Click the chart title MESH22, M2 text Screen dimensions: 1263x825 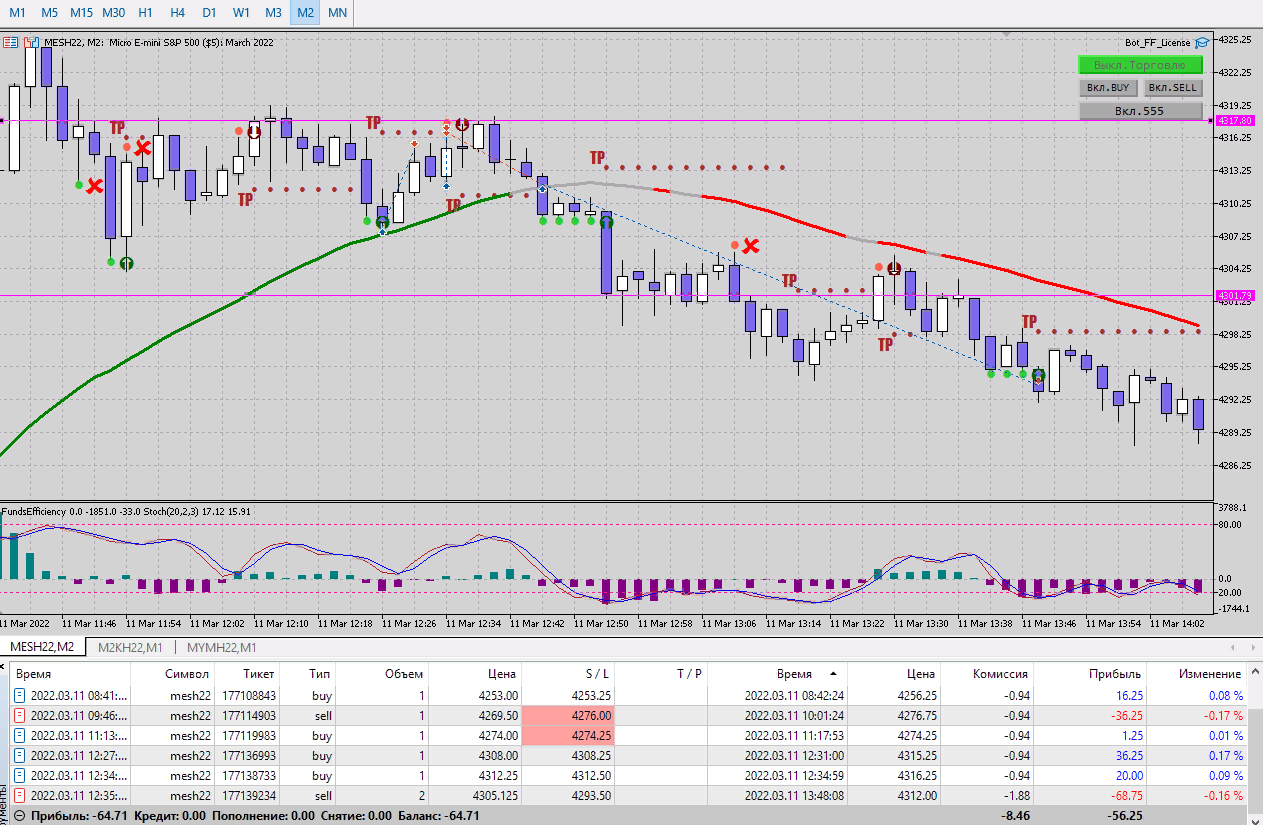73,42
